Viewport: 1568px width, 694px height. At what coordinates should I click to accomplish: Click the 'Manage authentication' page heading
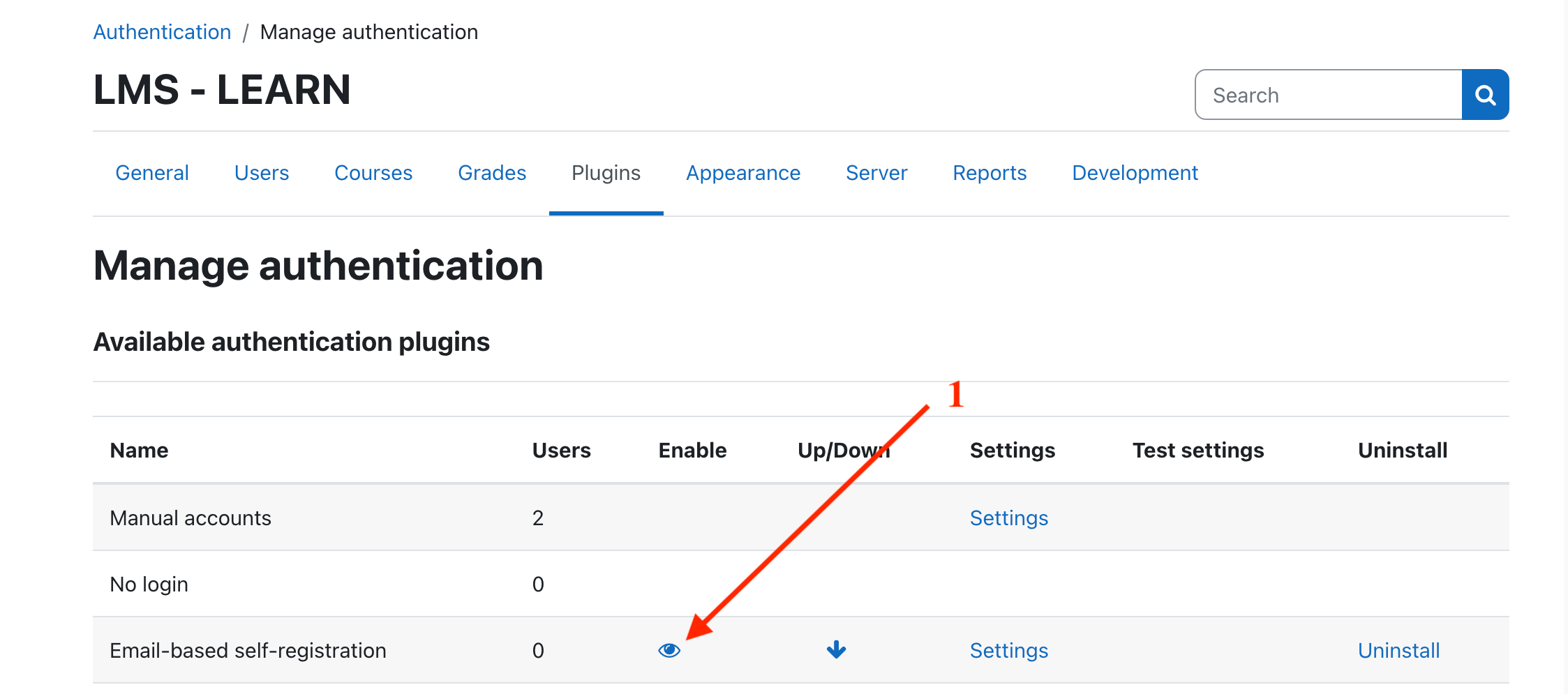pyautogui.click(x=318, y=266)
